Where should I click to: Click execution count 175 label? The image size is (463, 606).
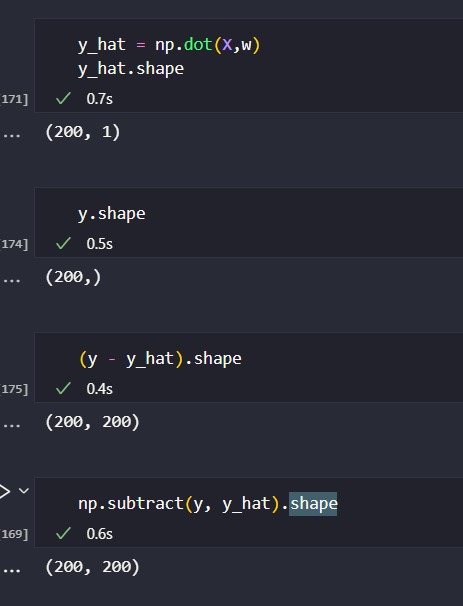point(14,389)
